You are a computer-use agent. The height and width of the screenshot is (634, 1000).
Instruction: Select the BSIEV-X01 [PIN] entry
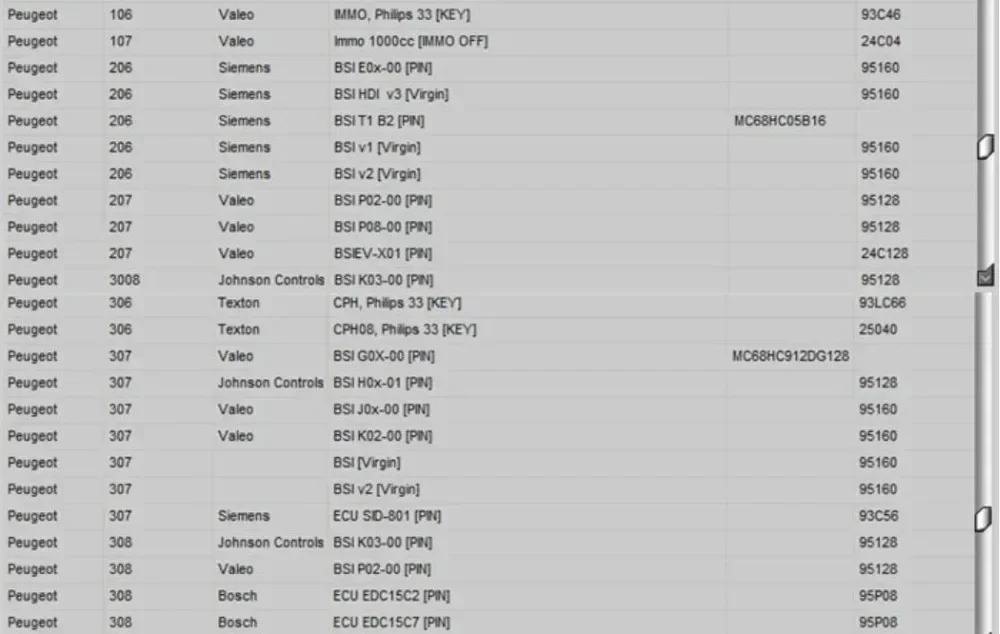click(x=383, y=254)
